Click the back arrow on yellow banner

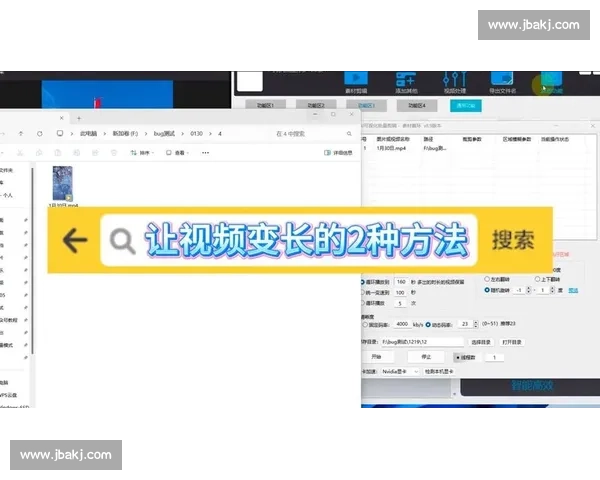pos(75,240)
